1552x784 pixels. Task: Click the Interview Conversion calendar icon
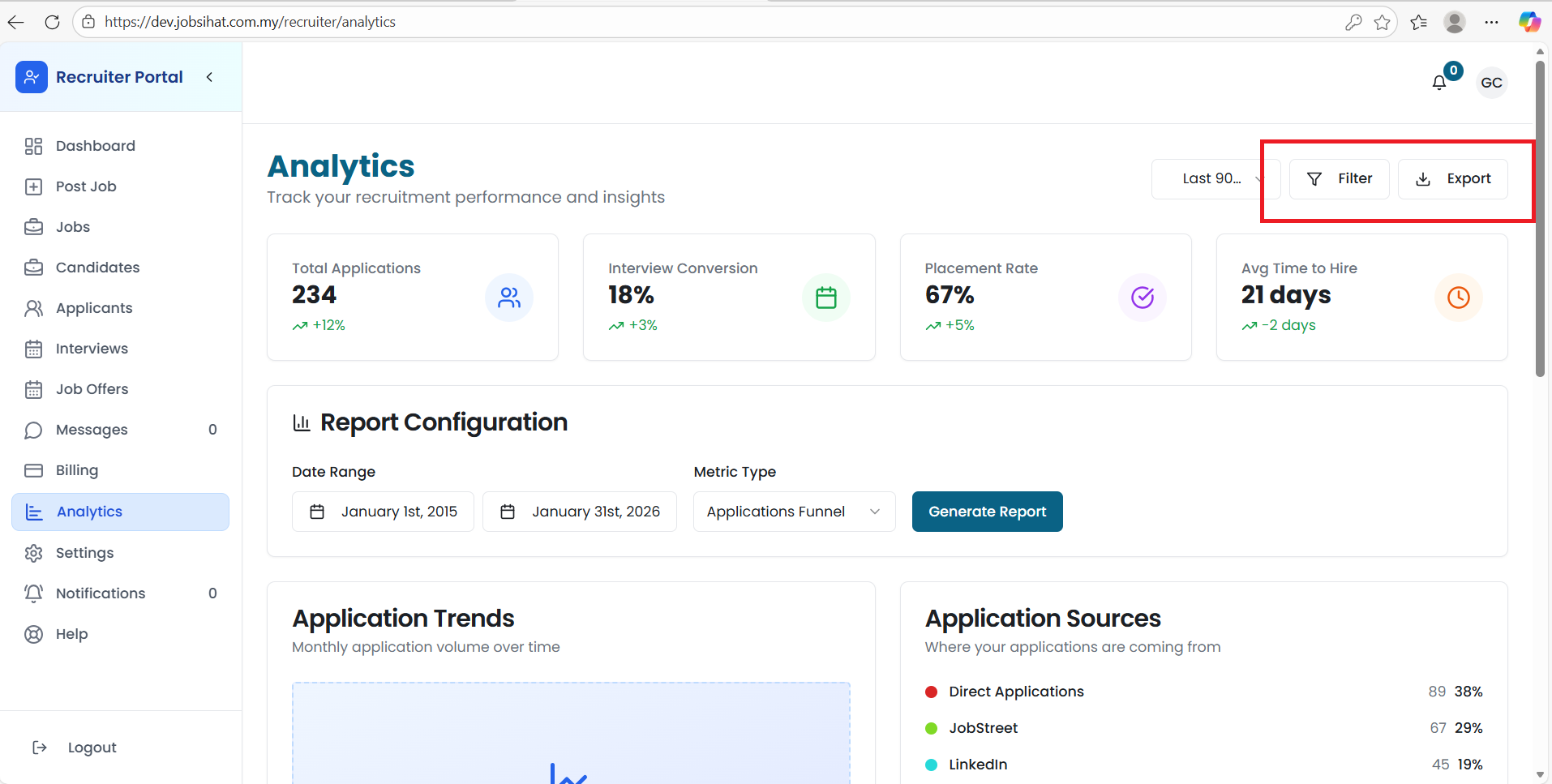coord(825,298)
